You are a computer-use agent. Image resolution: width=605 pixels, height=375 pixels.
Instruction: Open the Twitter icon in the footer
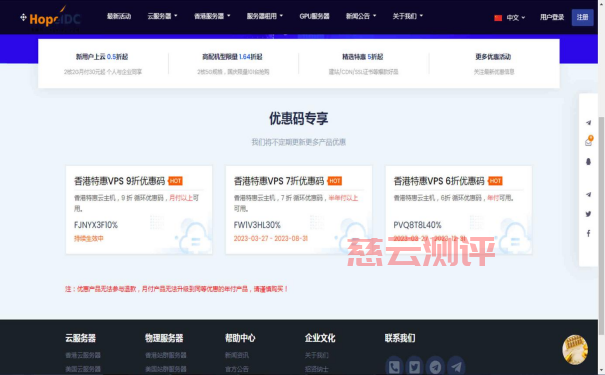click(x=414, y=367)
